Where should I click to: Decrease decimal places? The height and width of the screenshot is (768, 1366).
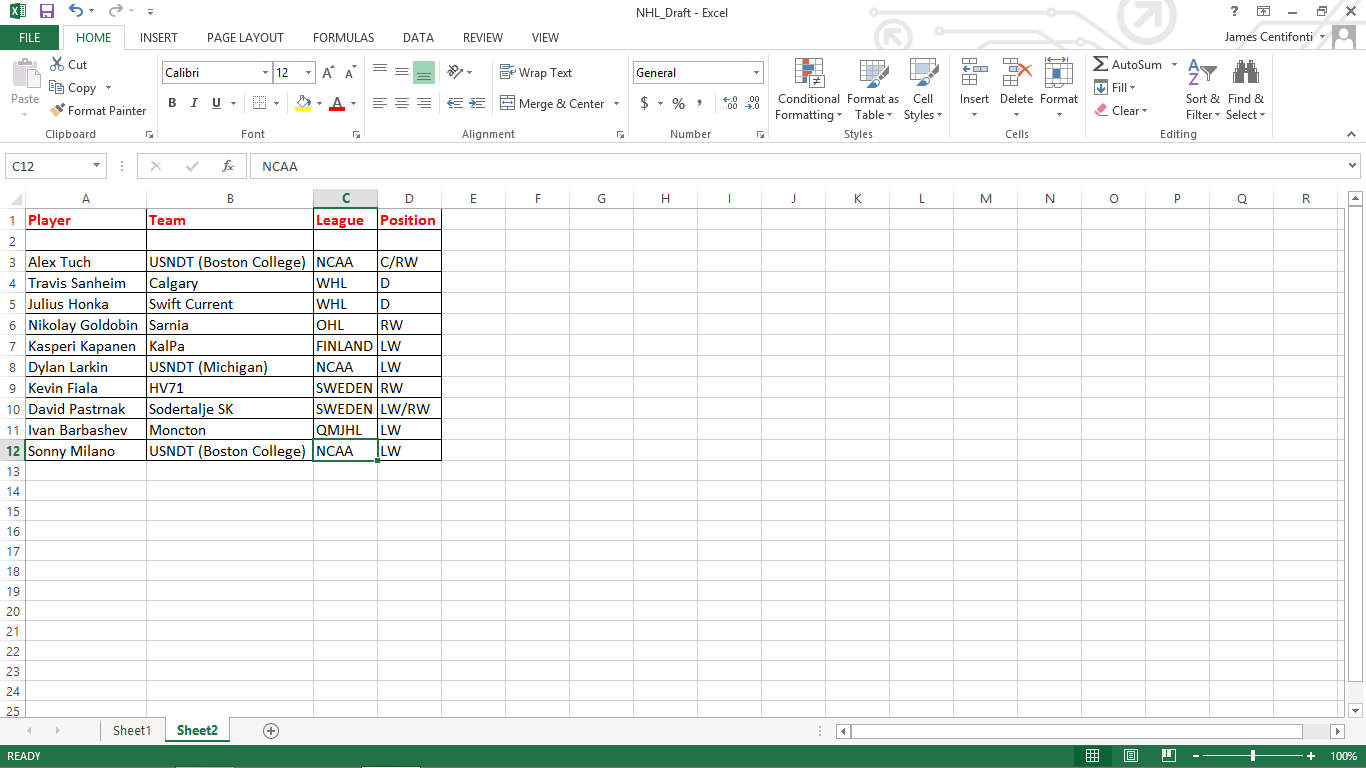752,104
